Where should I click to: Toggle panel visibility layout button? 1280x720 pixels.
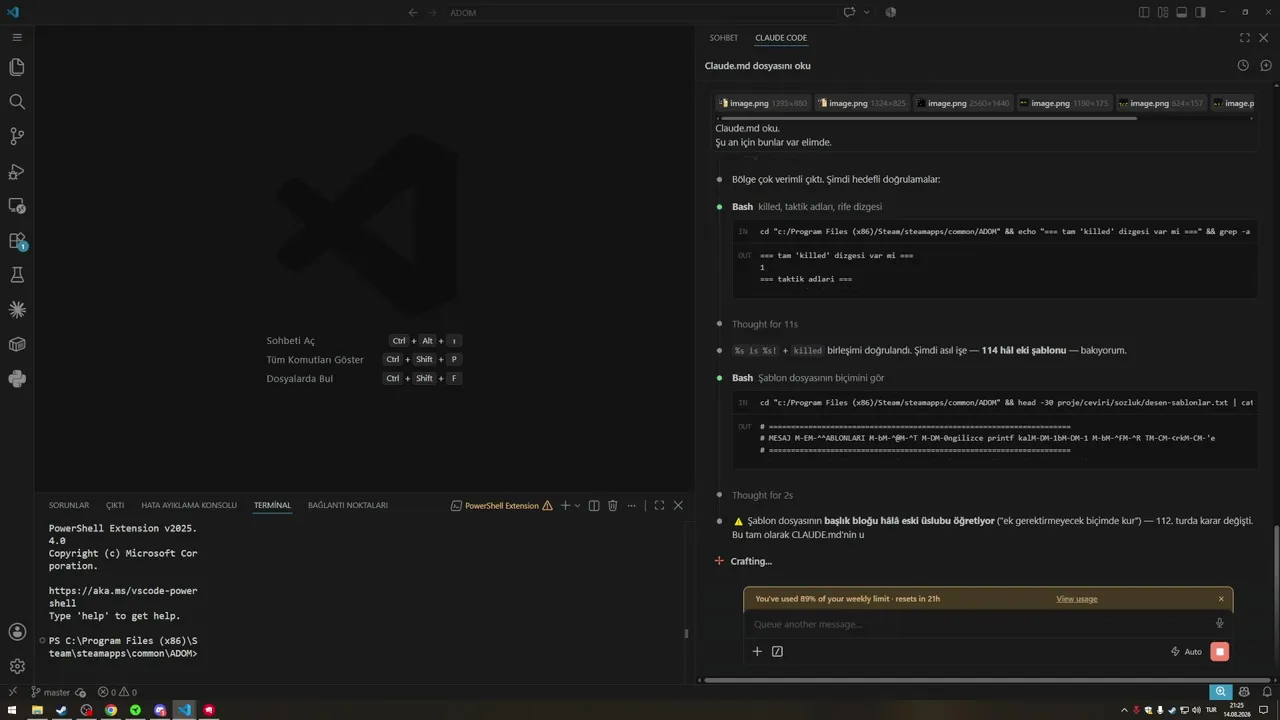click(1181, 12)
